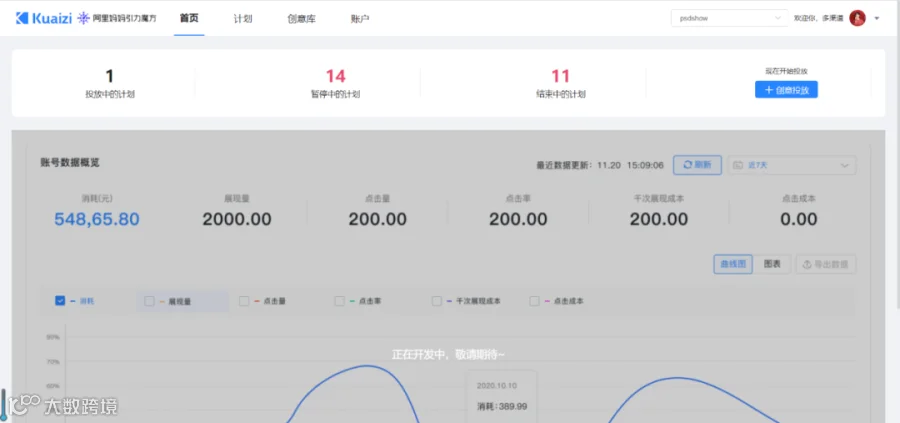Check the 点击量 checkbox
This screenshot has height=423, width=900.
click(244, 301)
